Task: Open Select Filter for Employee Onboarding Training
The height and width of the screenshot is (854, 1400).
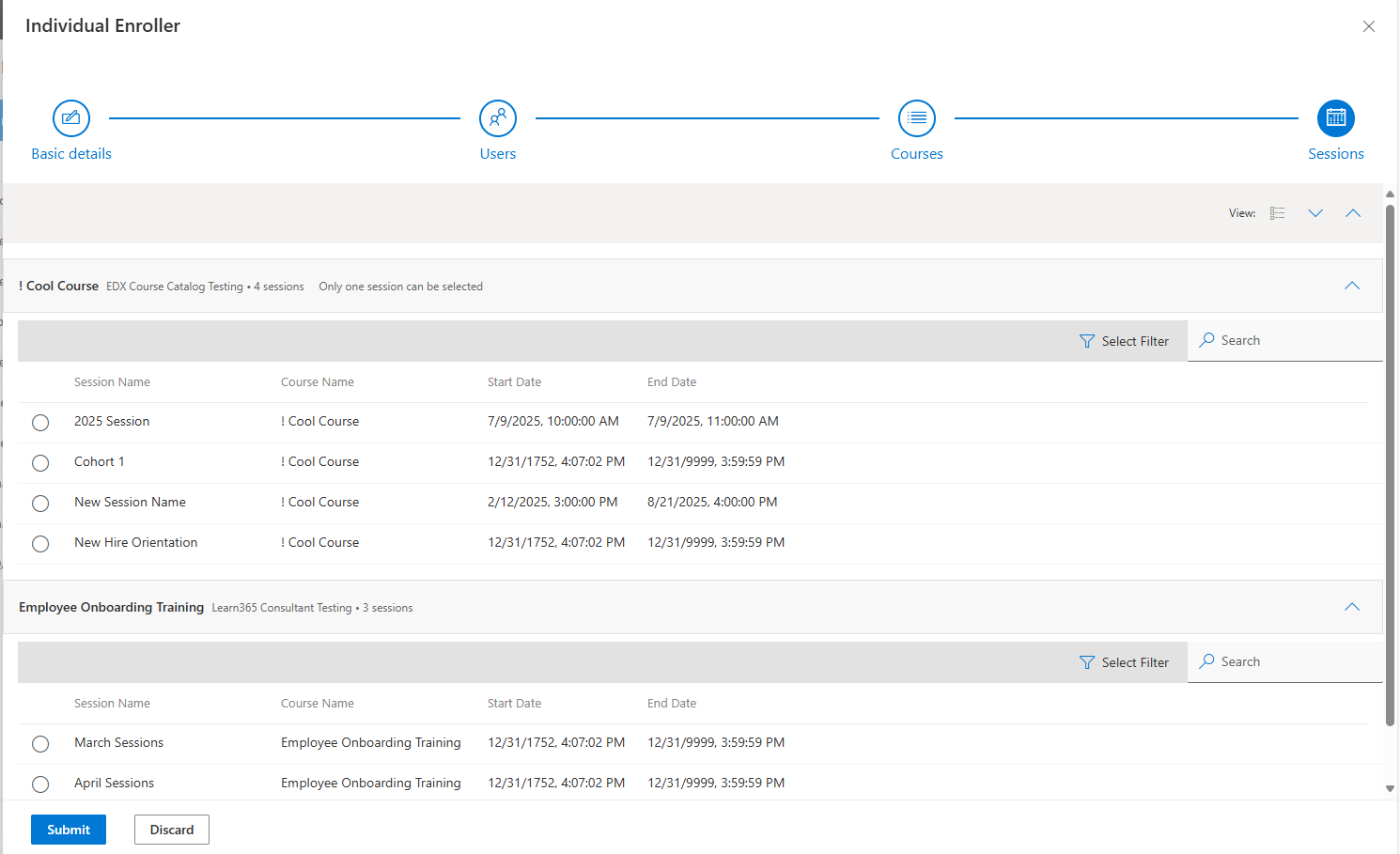Action: coord(1125,662)
